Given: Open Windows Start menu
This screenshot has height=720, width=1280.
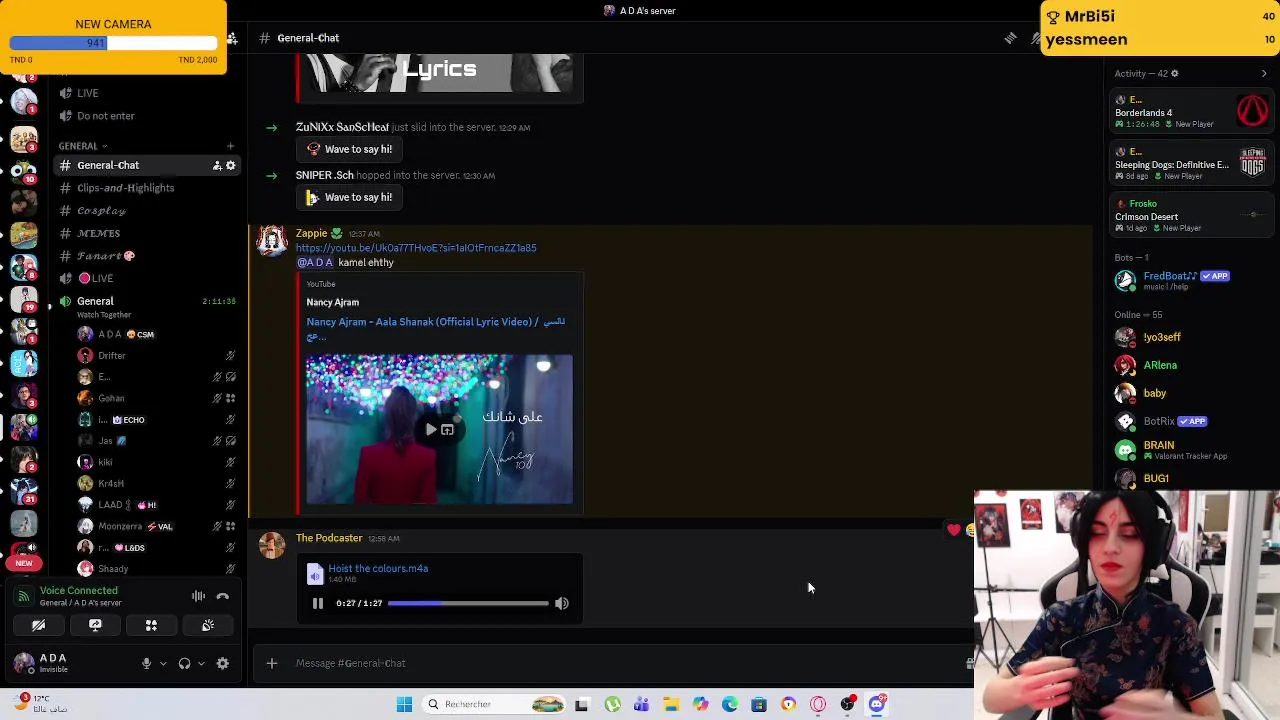Looking at the screenshot, I should pyautogui.click(x=404, y=704).
